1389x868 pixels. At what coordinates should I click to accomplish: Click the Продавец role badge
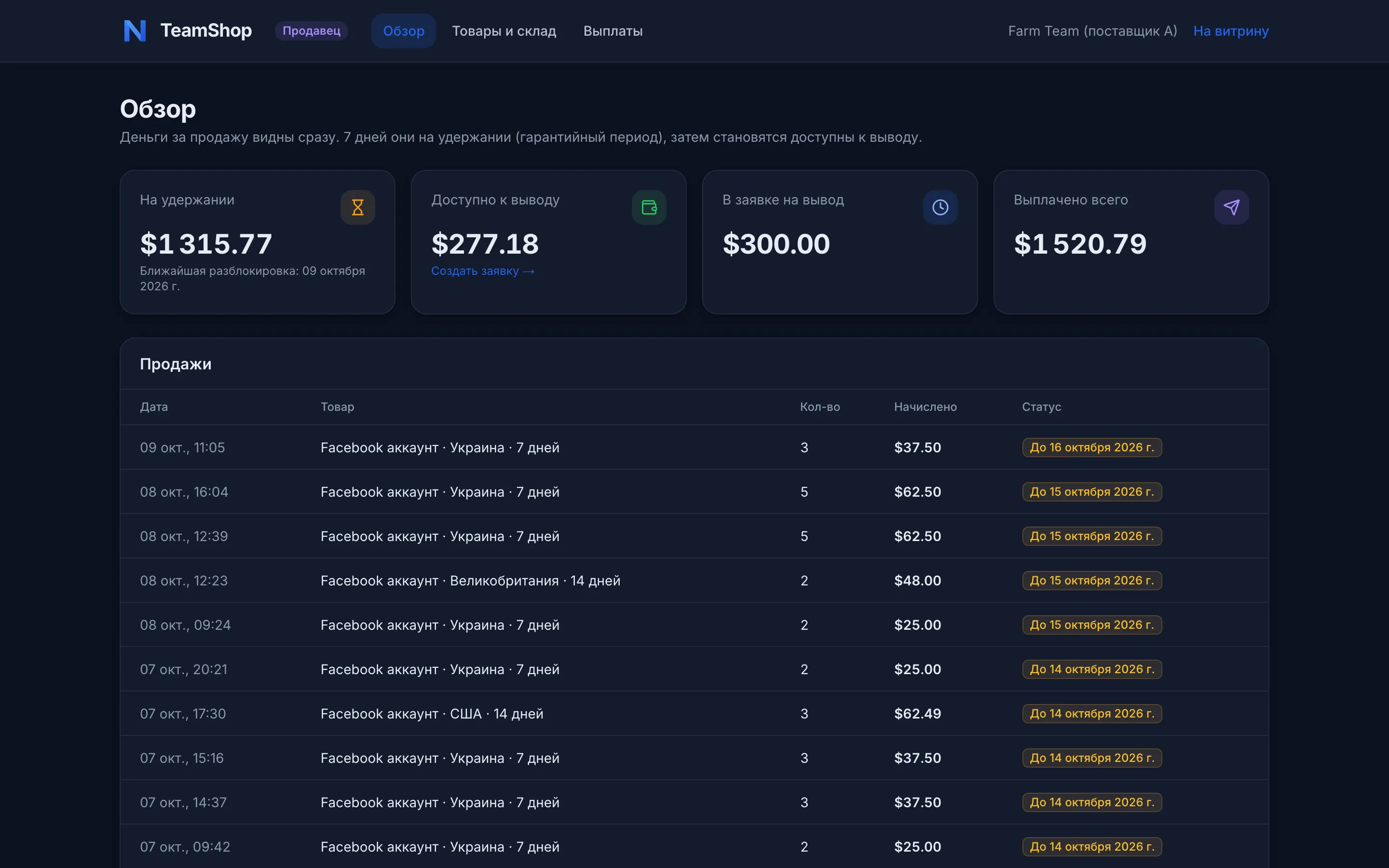[x=312, y=31]
